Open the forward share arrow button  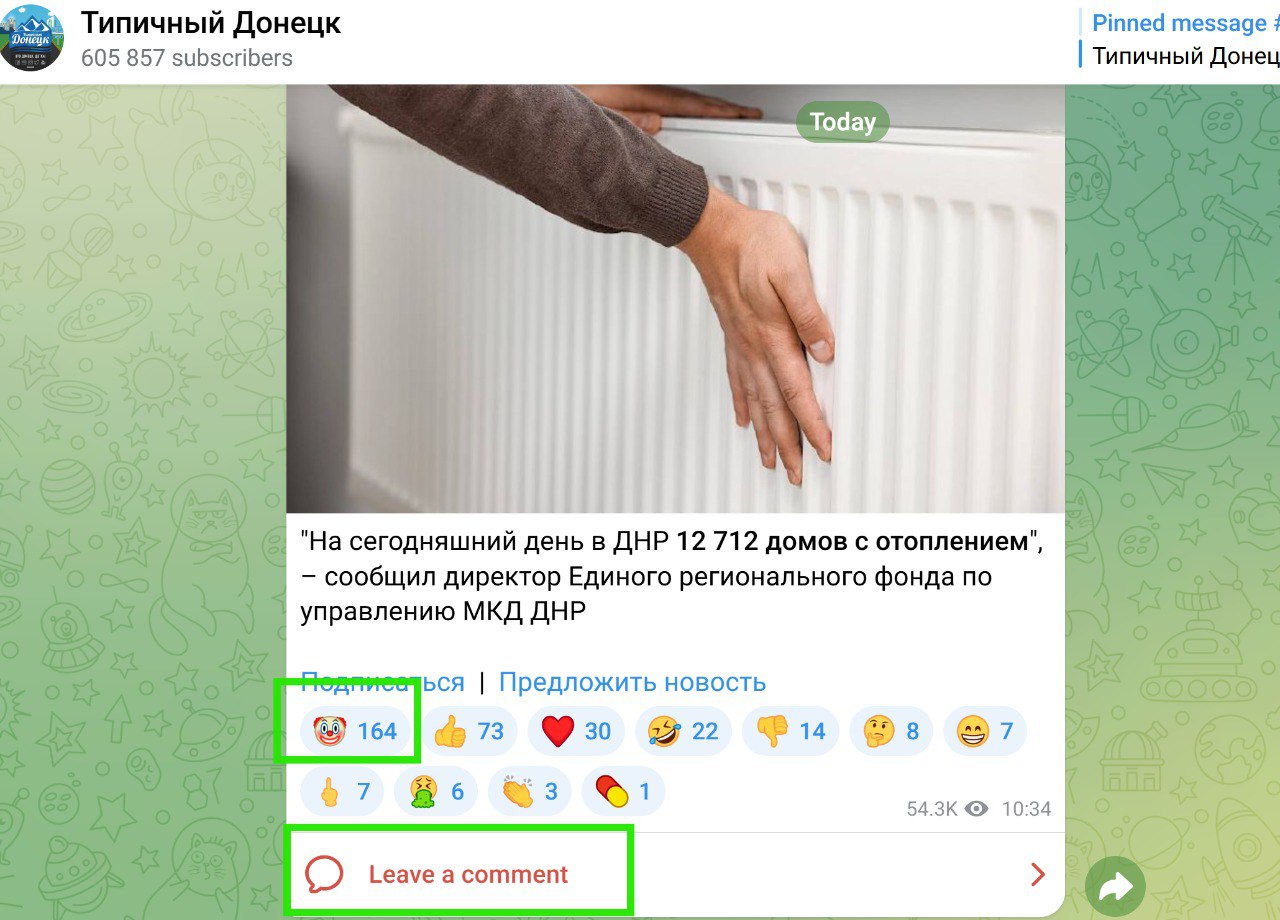[1115, 886]
